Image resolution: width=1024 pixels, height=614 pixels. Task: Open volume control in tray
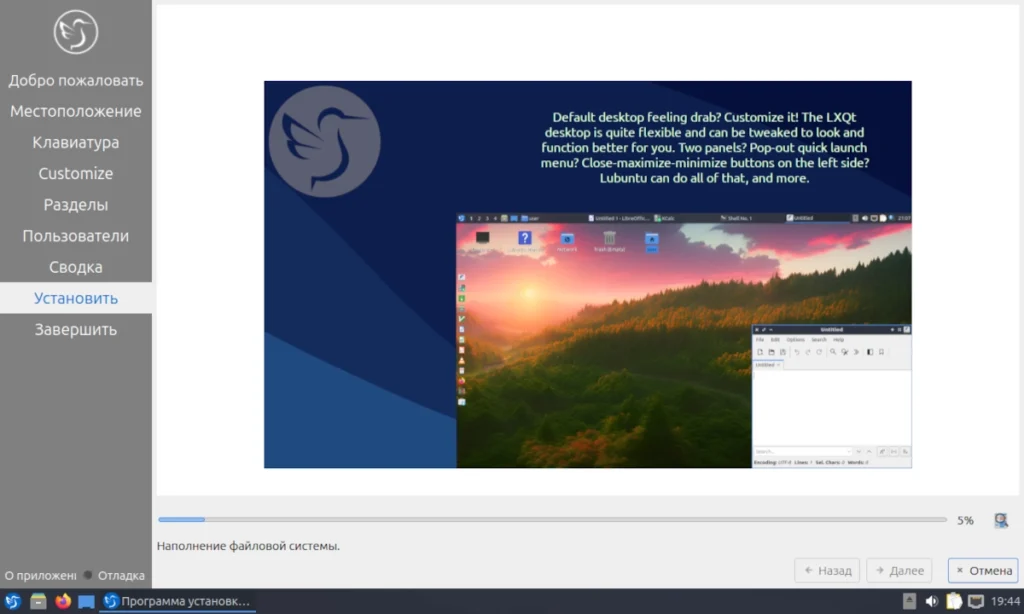pos(932,601)
